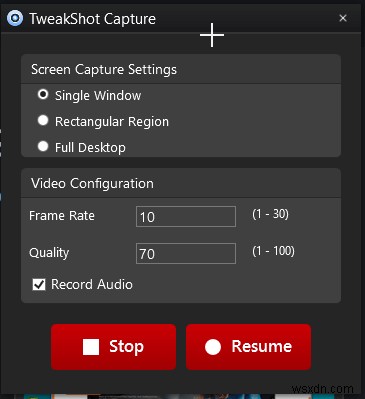Click the Frame Rate input field
This screenshot has width=365, height=399.
click(x=186, y=216)
